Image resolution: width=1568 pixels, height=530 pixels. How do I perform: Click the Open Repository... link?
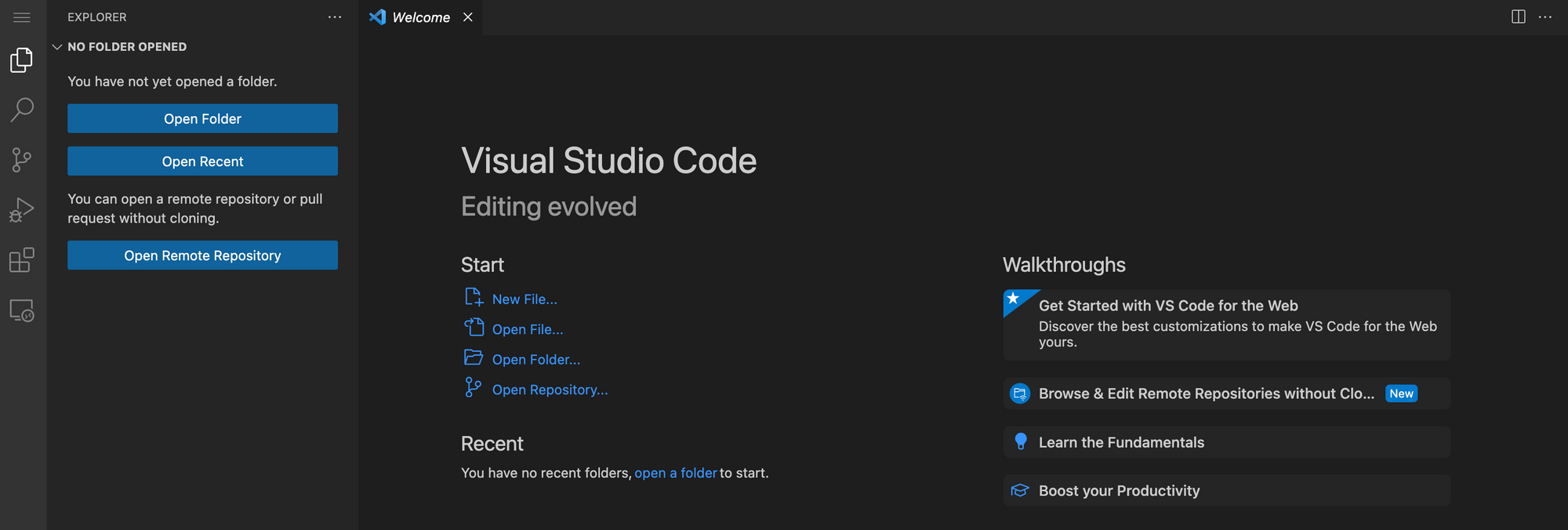coord(550,390)
